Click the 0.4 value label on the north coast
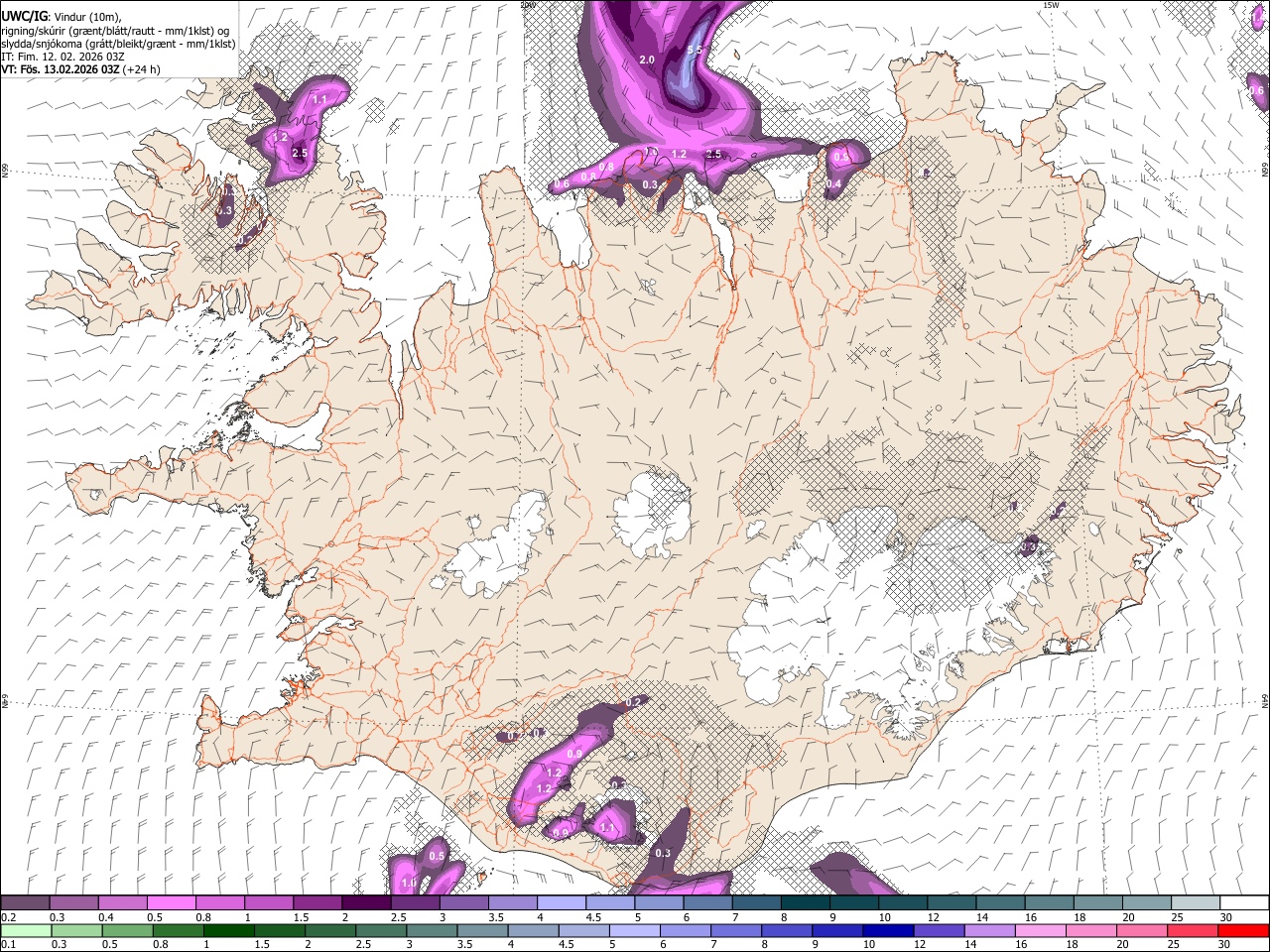This screenshot has height=952, width=1270. 834,183
